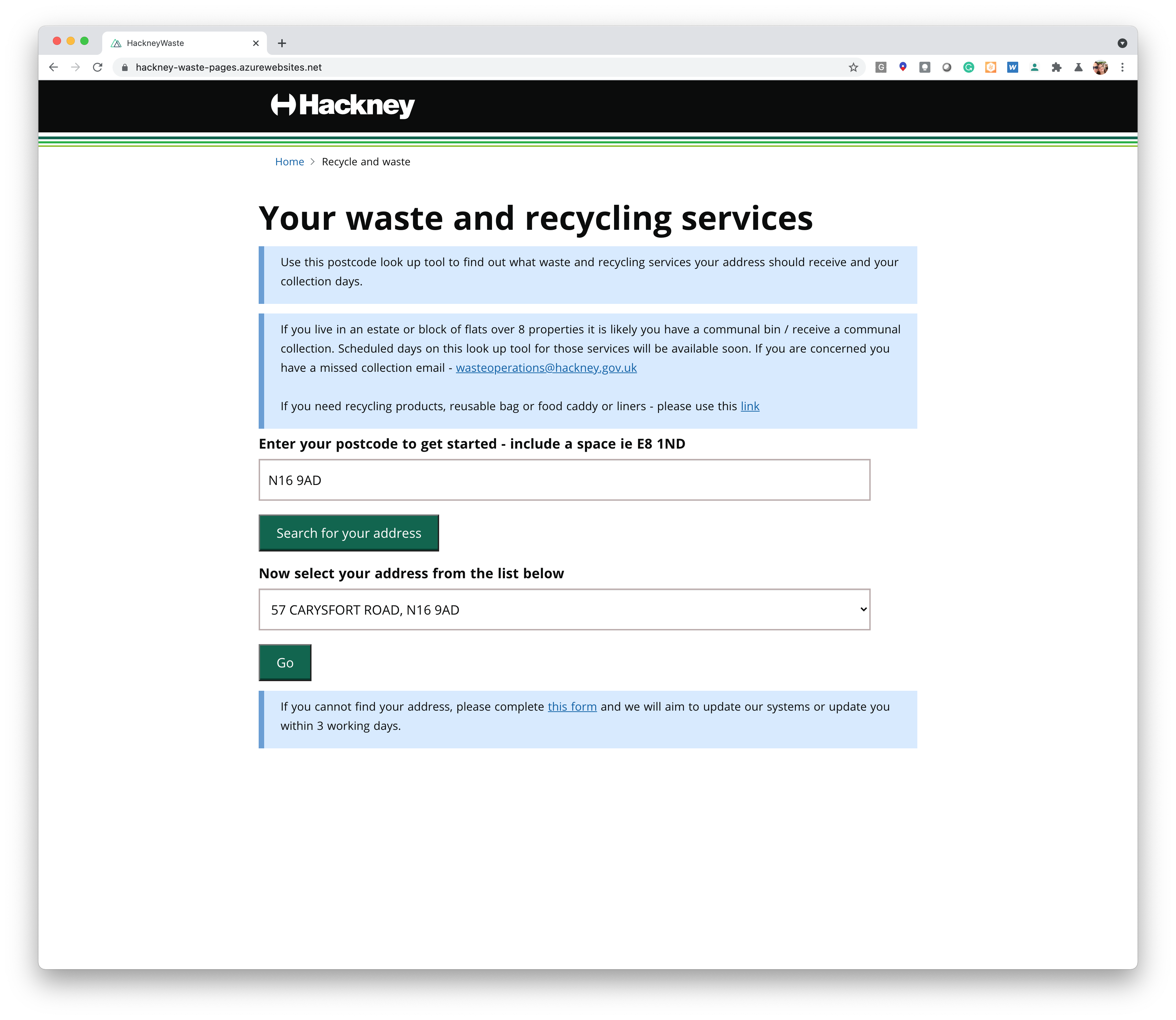Open the Chrome Labs flask icon

pyautogui.click(x=1078, y=67)
